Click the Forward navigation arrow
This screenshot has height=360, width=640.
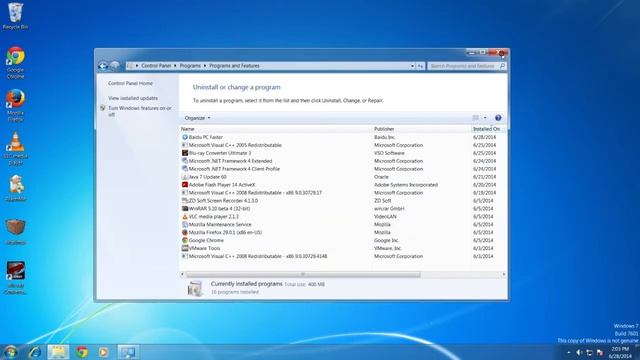115,66
